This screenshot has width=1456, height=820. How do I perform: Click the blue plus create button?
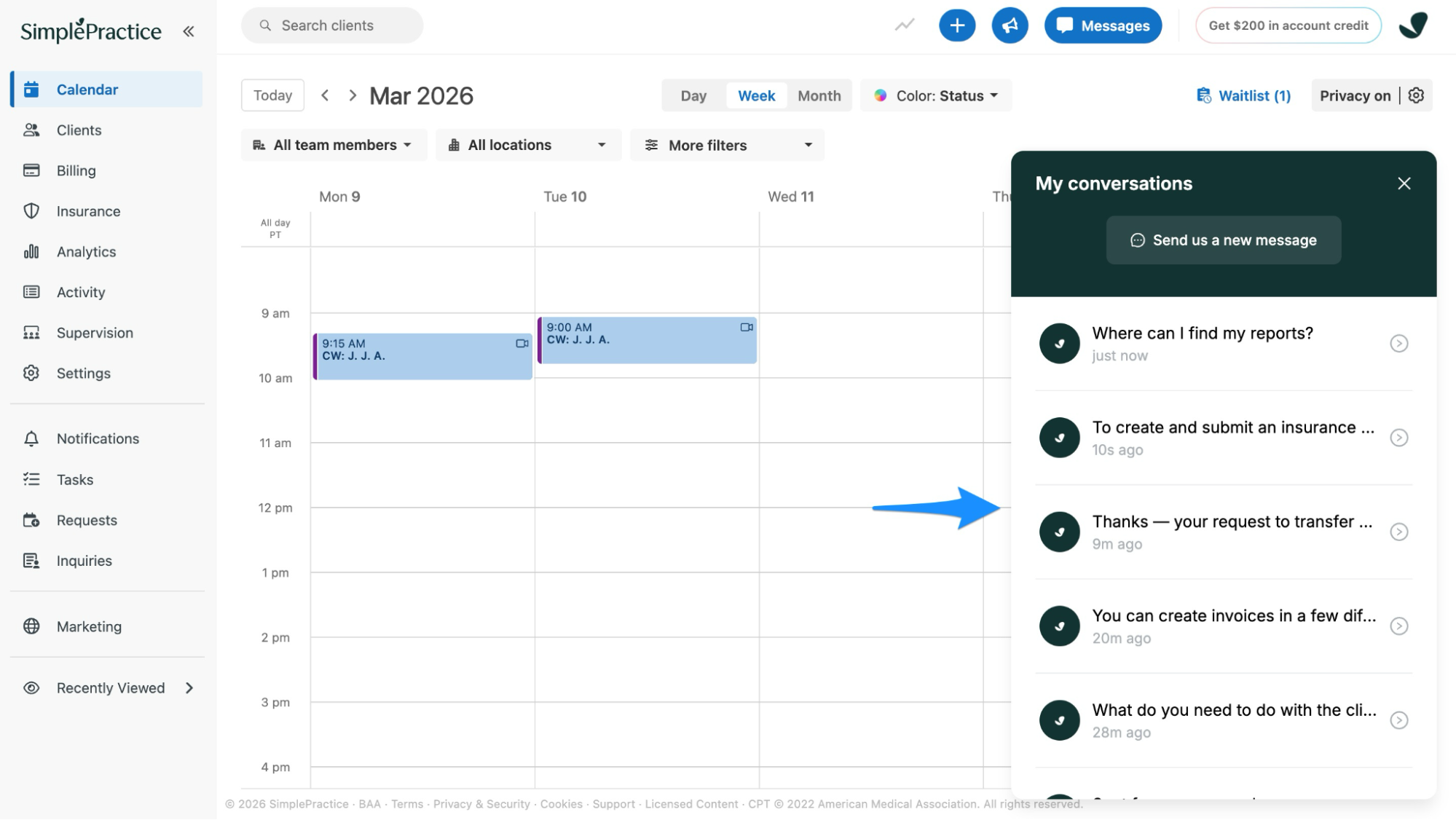coord(957,25)
